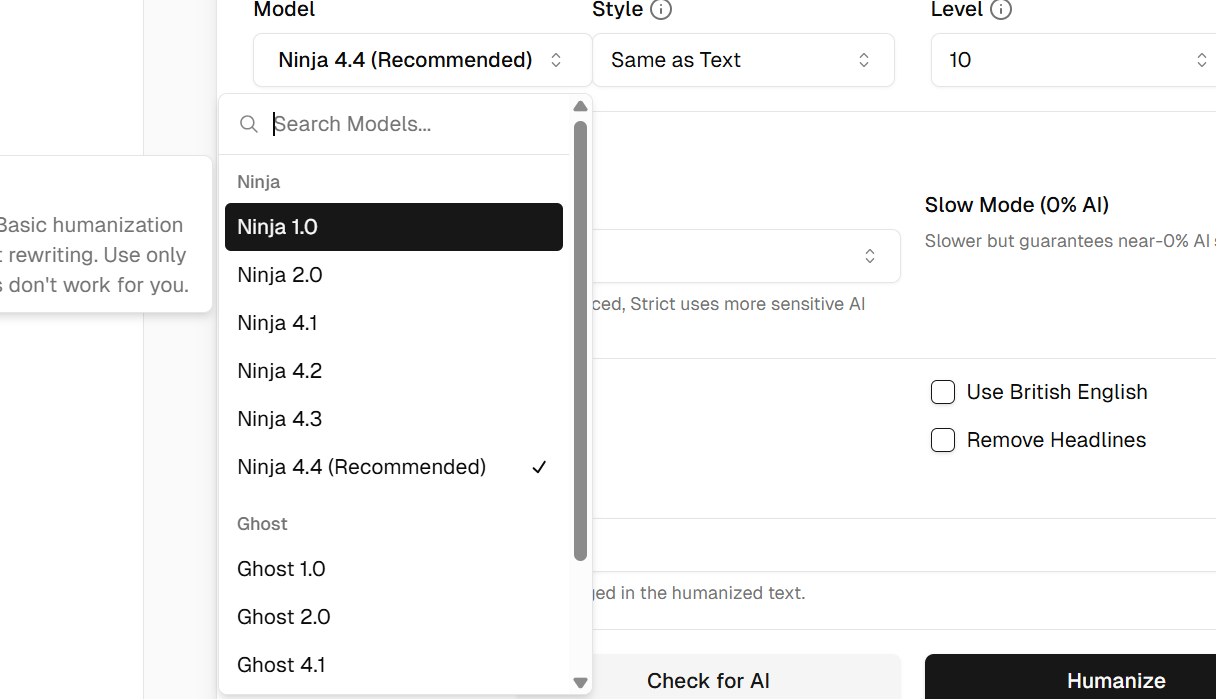Click the Humanize button

pos(1070,677)
